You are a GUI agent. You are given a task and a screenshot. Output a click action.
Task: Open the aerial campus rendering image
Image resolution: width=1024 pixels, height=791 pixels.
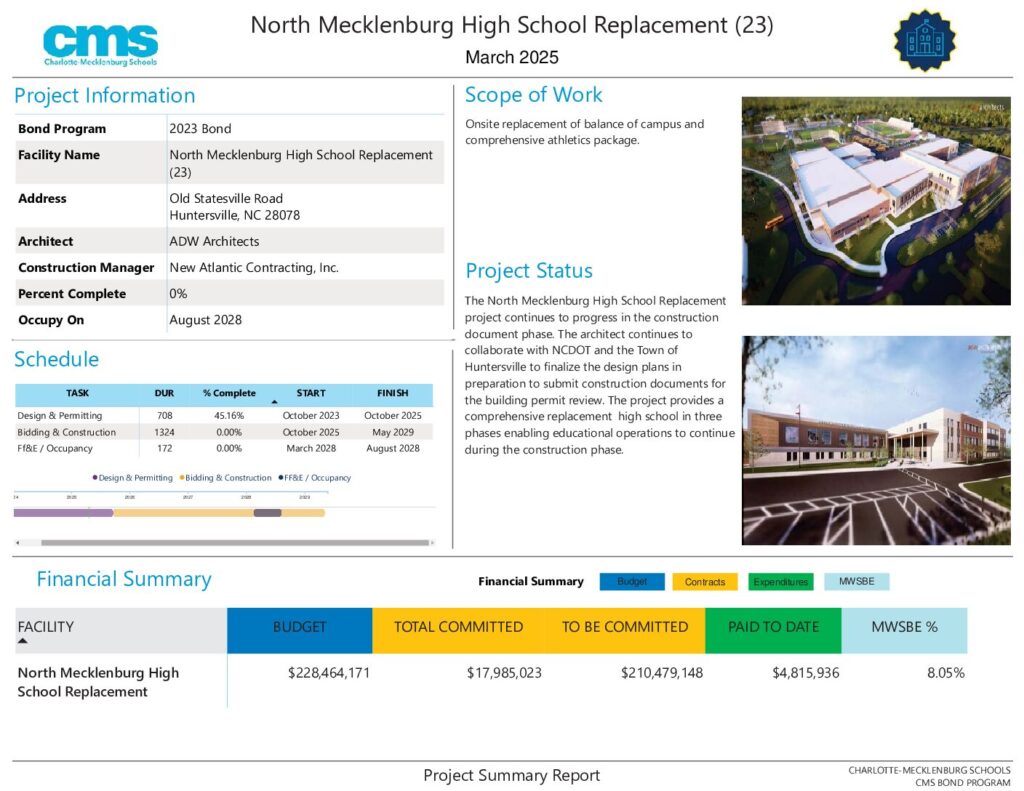[x=876, y=201]
